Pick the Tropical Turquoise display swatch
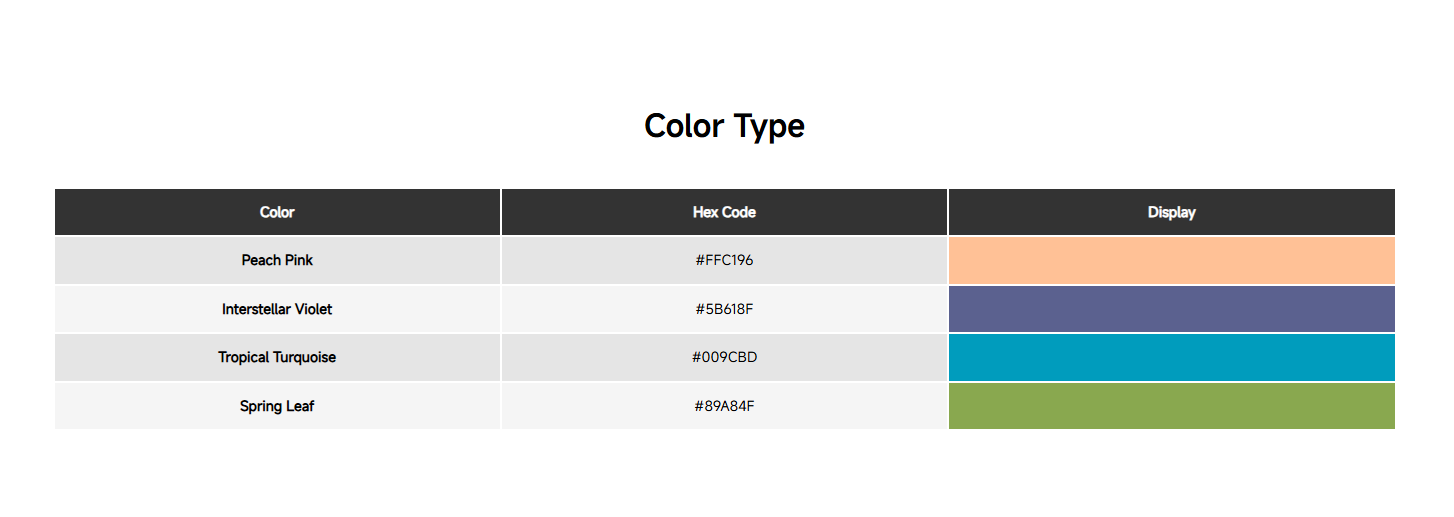 1171,357
